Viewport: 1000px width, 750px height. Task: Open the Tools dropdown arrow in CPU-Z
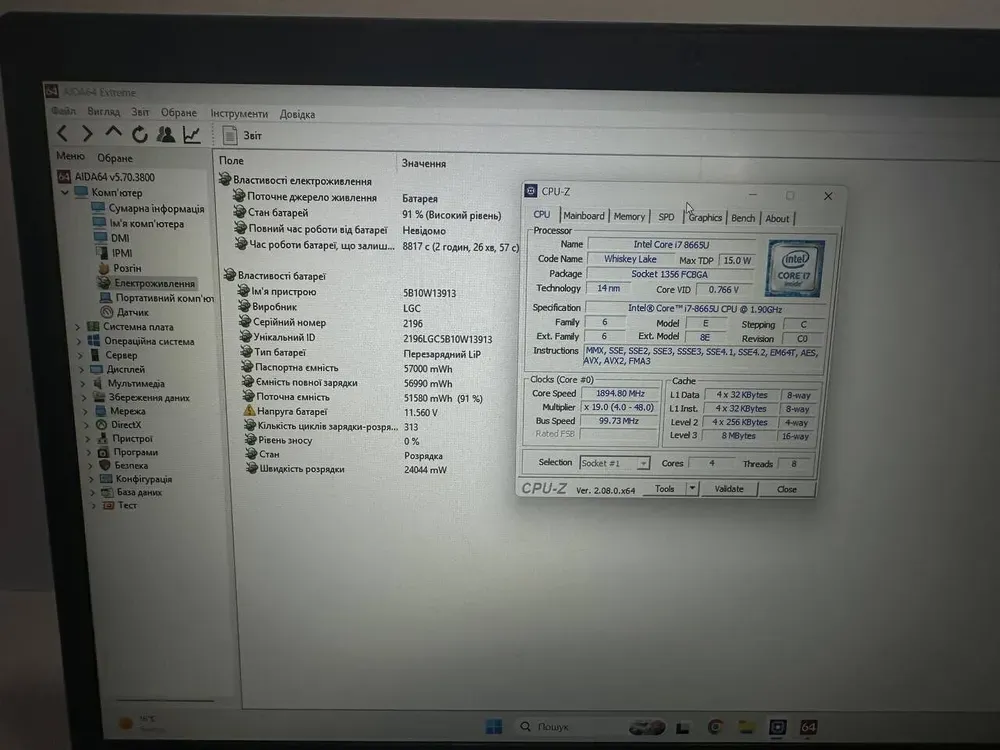(691, 489)
